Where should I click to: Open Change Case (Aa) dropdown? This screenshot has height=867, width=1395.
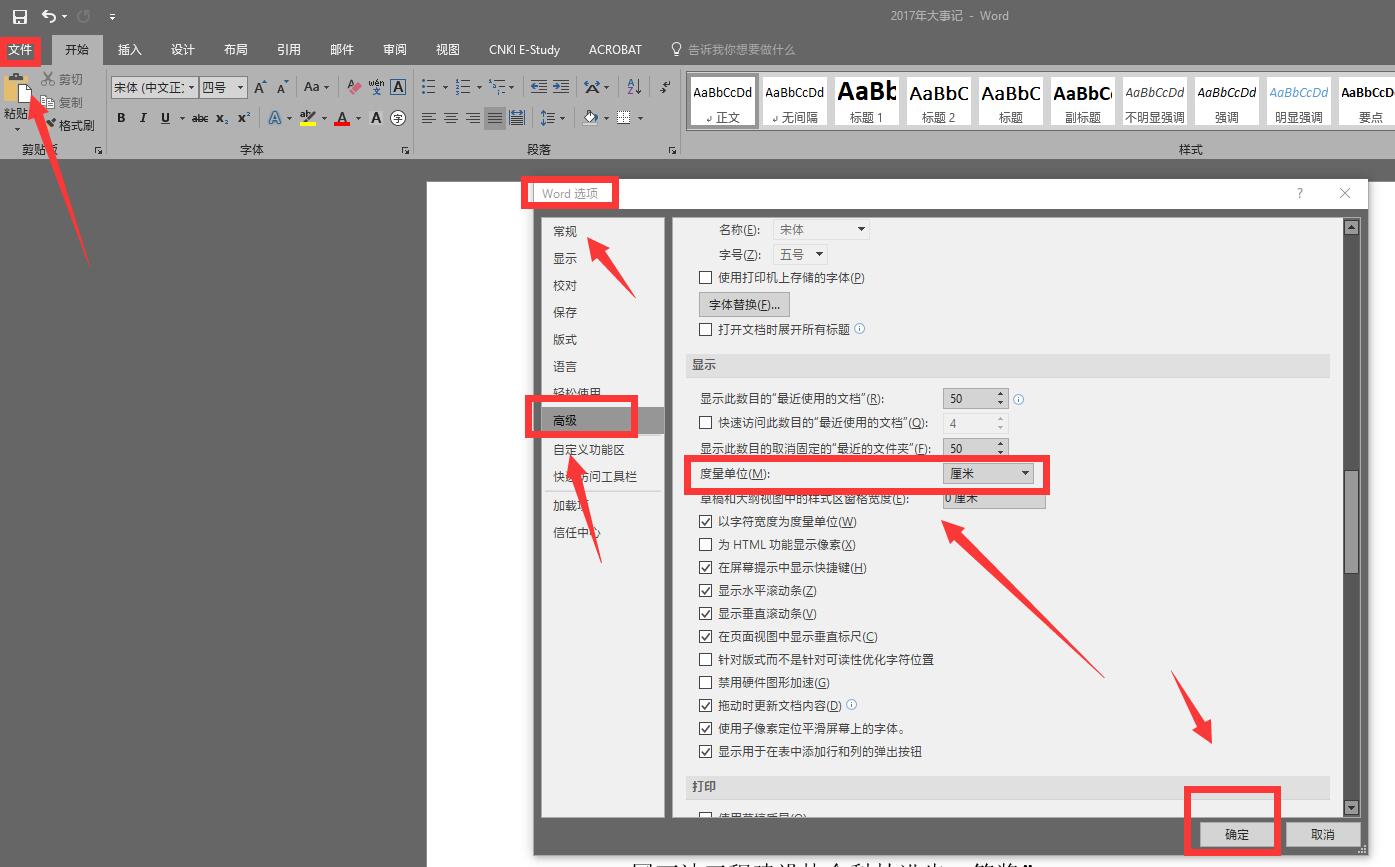pyautogui.click(x=318, y=88)
